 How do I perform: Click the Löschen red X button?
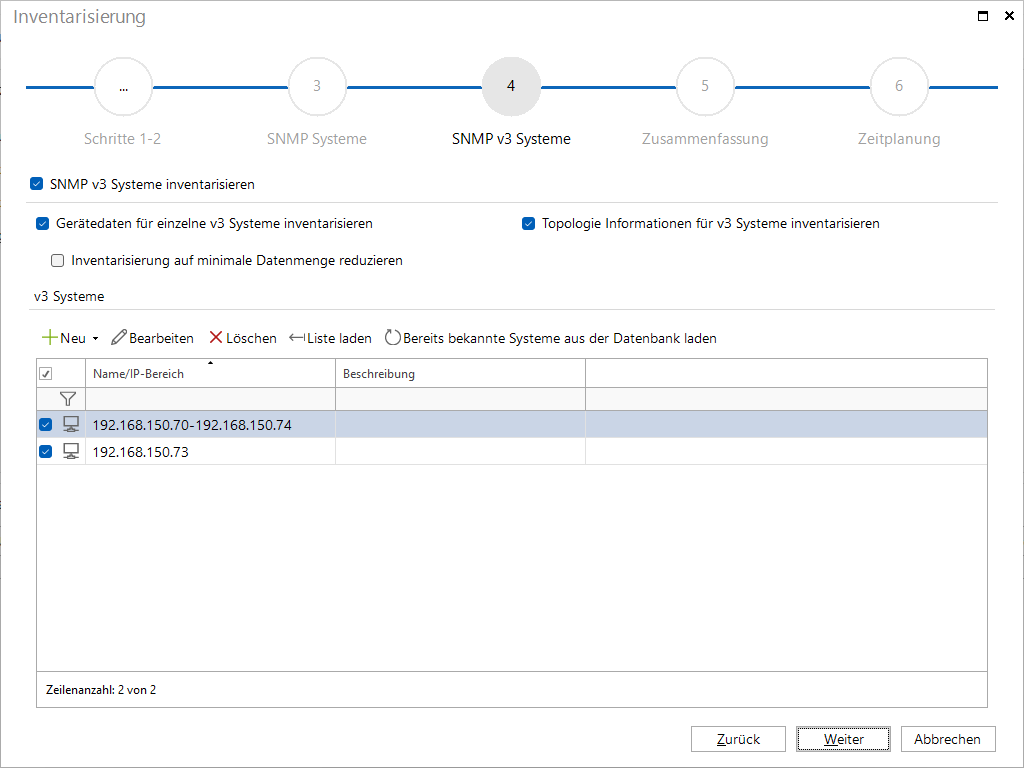pyautogui.click(x=242, y=338)
